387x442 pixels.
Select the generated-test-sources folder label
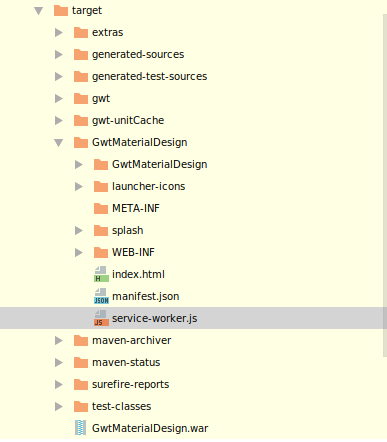(149, 76)
